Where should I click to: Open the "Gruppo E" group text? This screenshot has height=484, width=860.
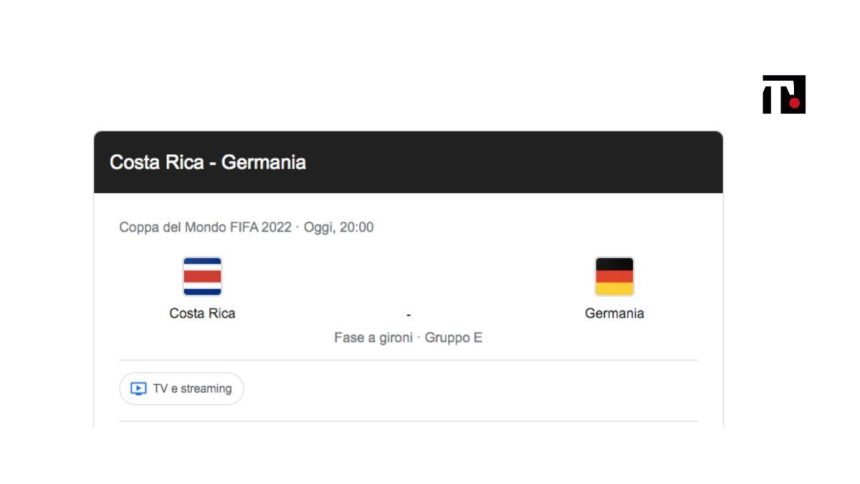(453, 338)
